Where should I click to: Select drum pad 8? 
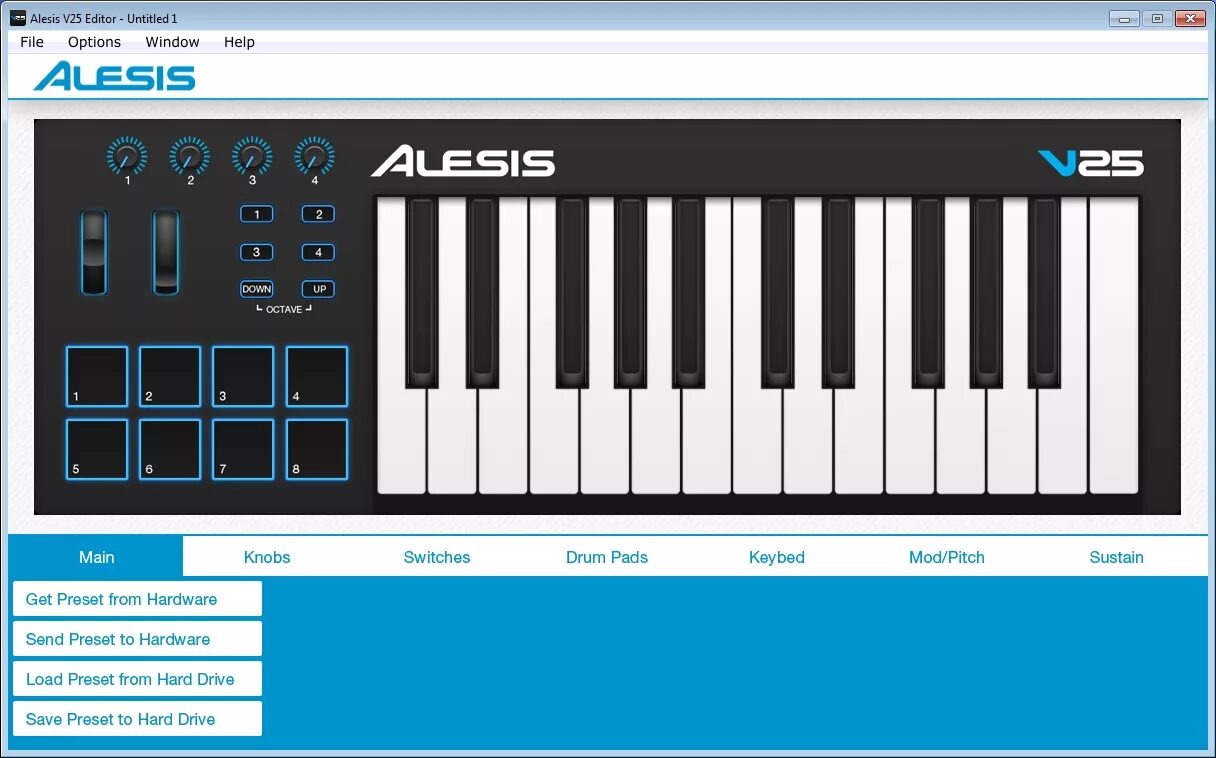pyautogui.click(x=317, y=449)
